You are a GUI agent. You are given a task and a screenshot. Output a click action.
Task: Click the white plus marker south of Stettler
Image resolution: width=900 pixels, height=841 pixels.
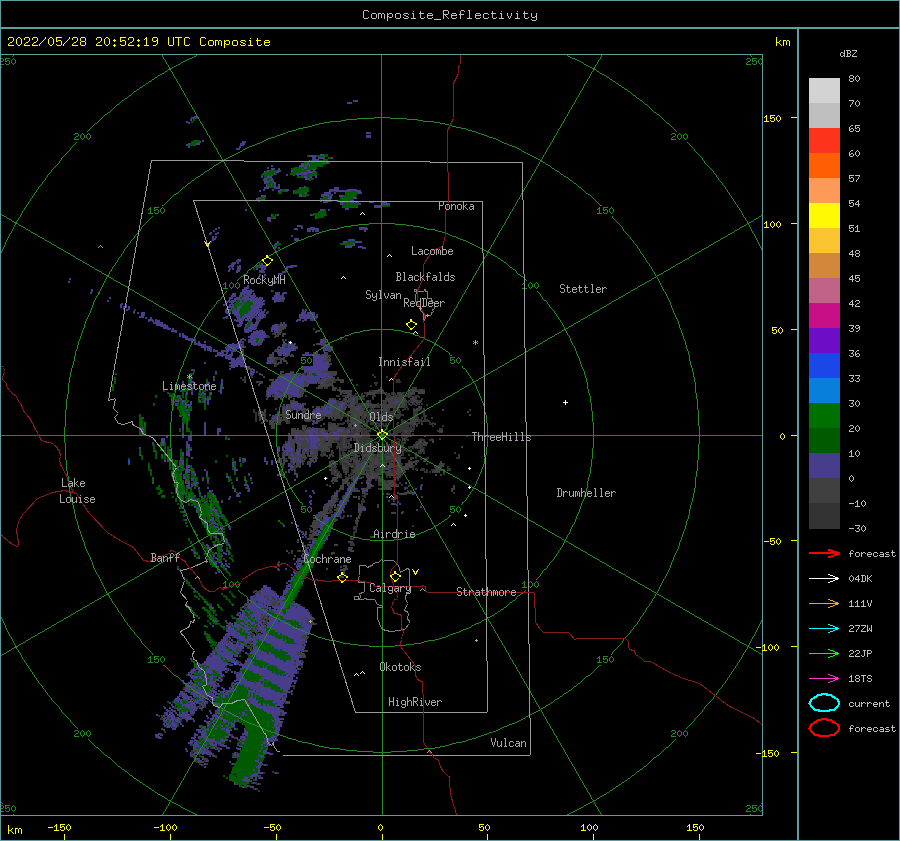click(565, 402)
